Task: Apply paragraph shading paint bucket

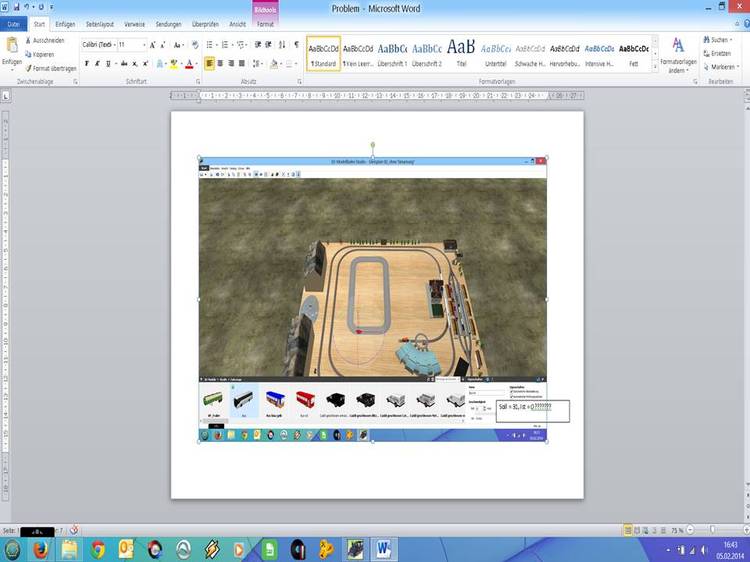Action: [274, 63]
